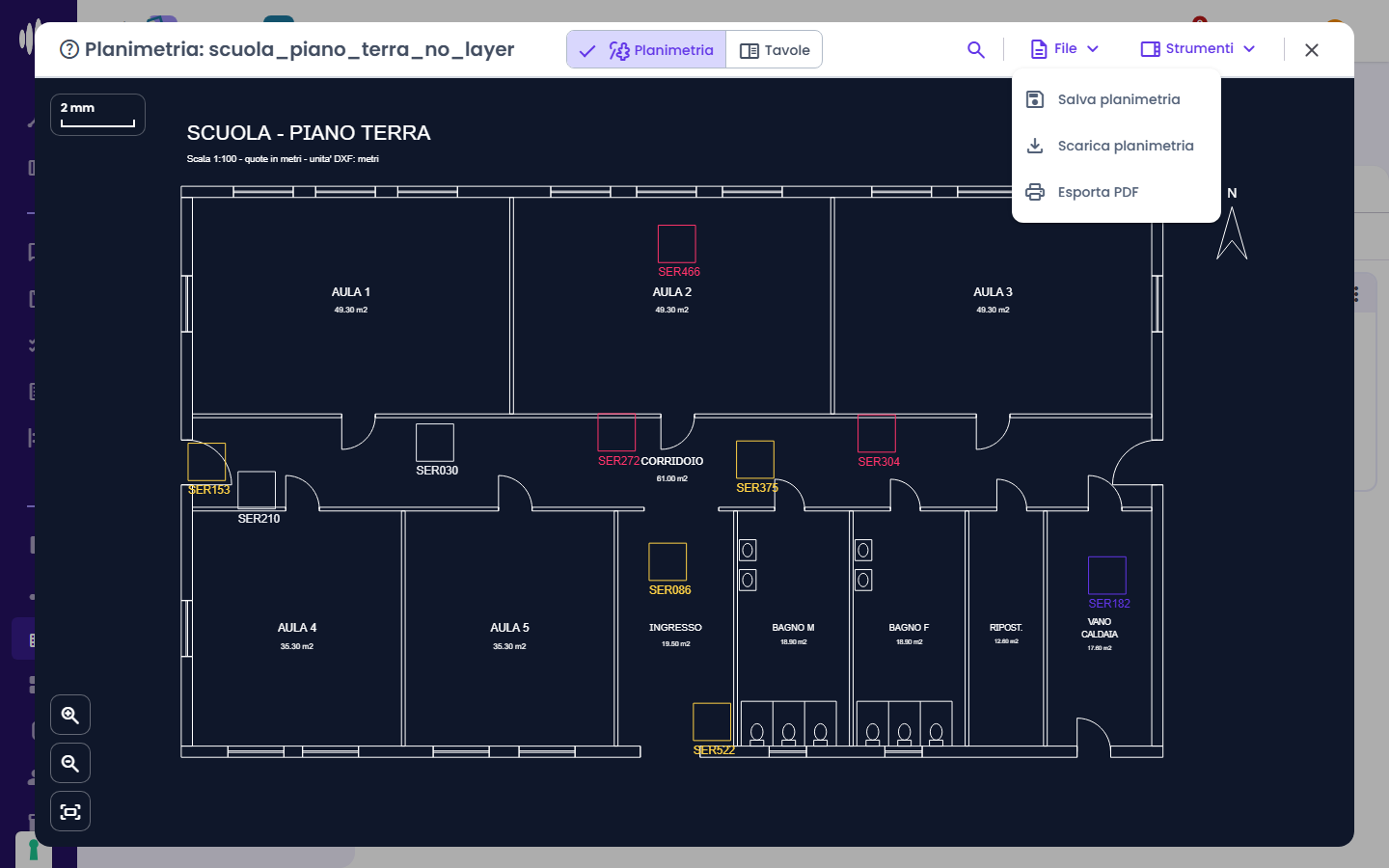Click the SCUOLA - PIANO TERRA title

309,133
